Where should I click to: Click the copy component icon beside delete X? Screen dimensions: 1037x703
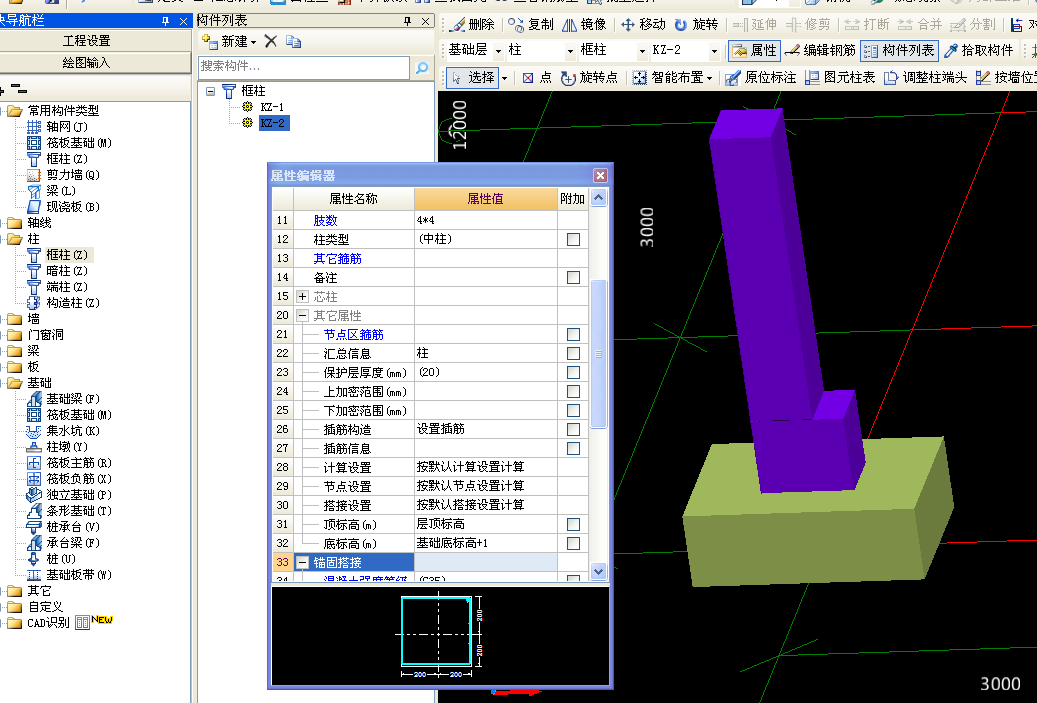[293, 42]
